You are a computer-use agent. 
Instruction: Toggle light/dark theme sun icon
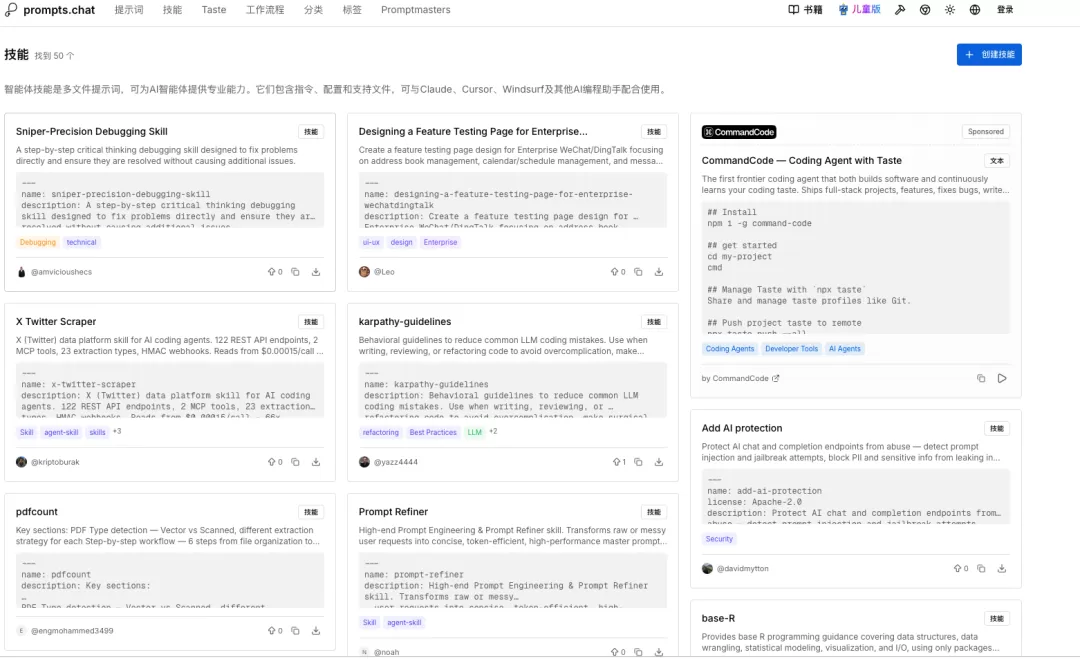coord(950,10)
